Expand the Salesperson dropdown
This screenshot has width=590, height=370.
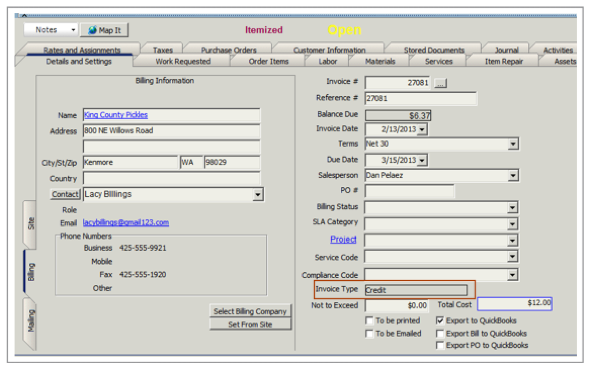(513, 176)
